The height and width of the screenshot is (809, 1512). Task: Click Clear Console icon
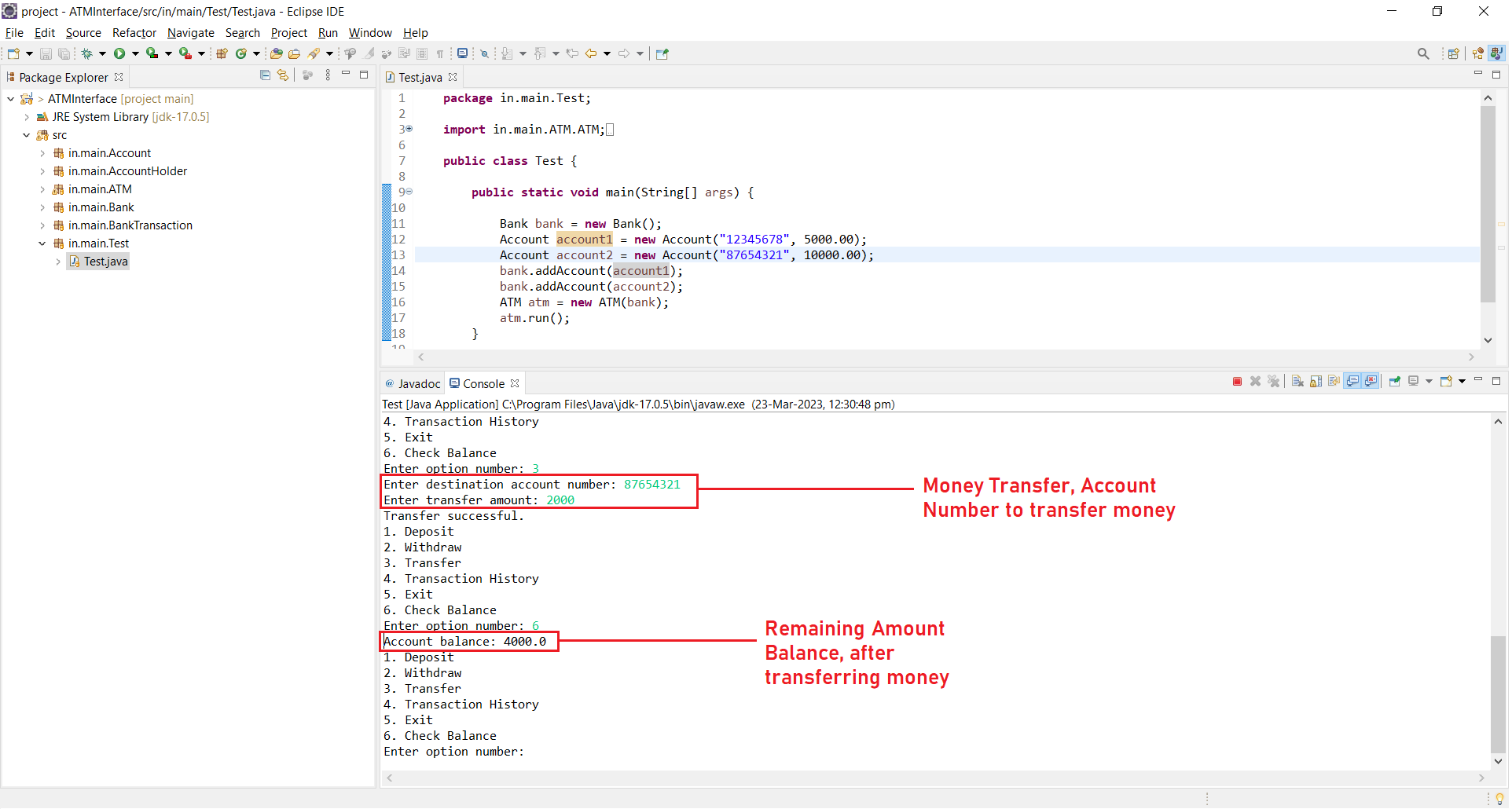click(1297, 382)
